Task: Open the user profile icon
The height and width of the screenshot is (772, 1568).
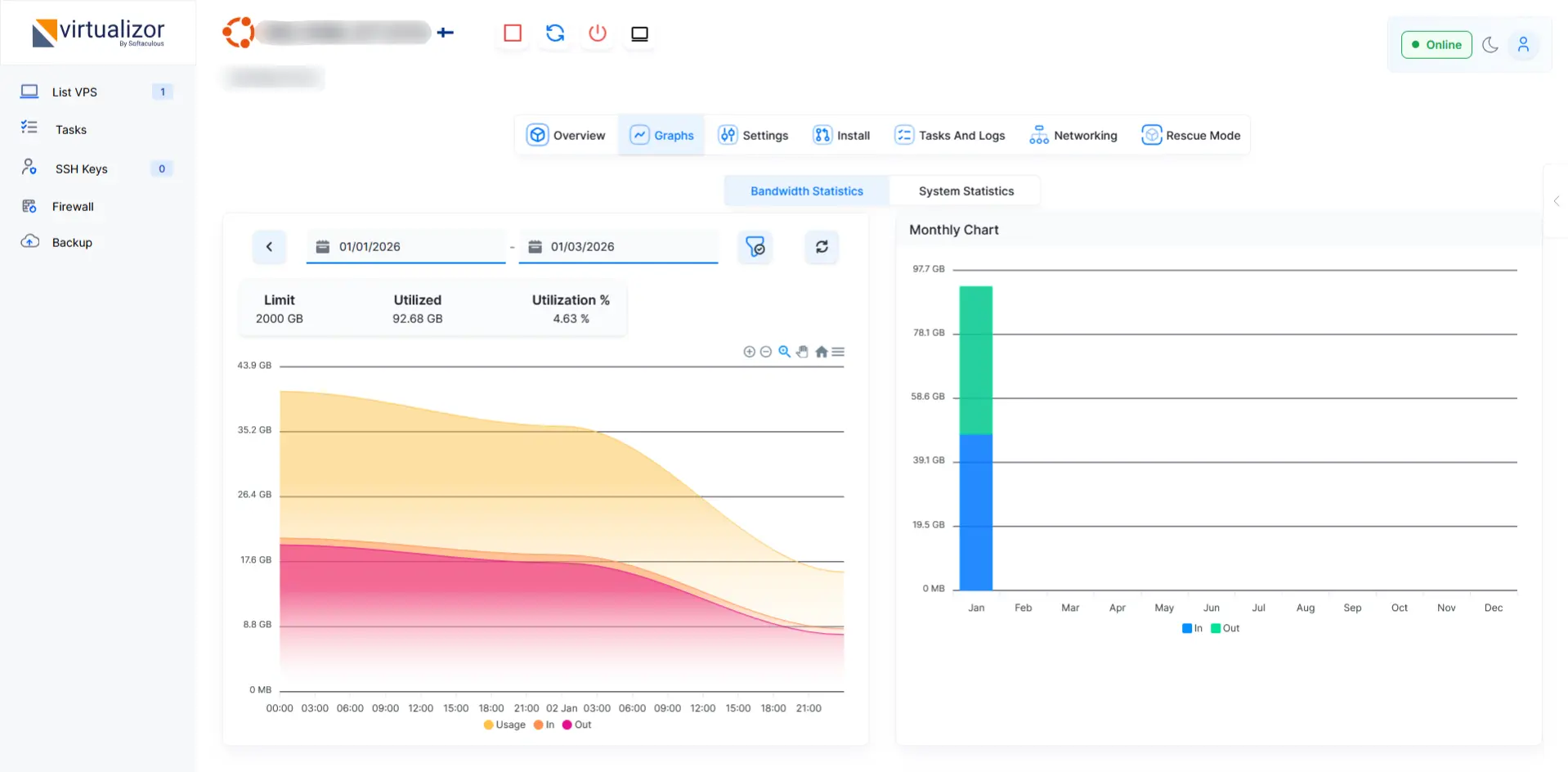Action: pyautogui.click(x=1523, y=45)
